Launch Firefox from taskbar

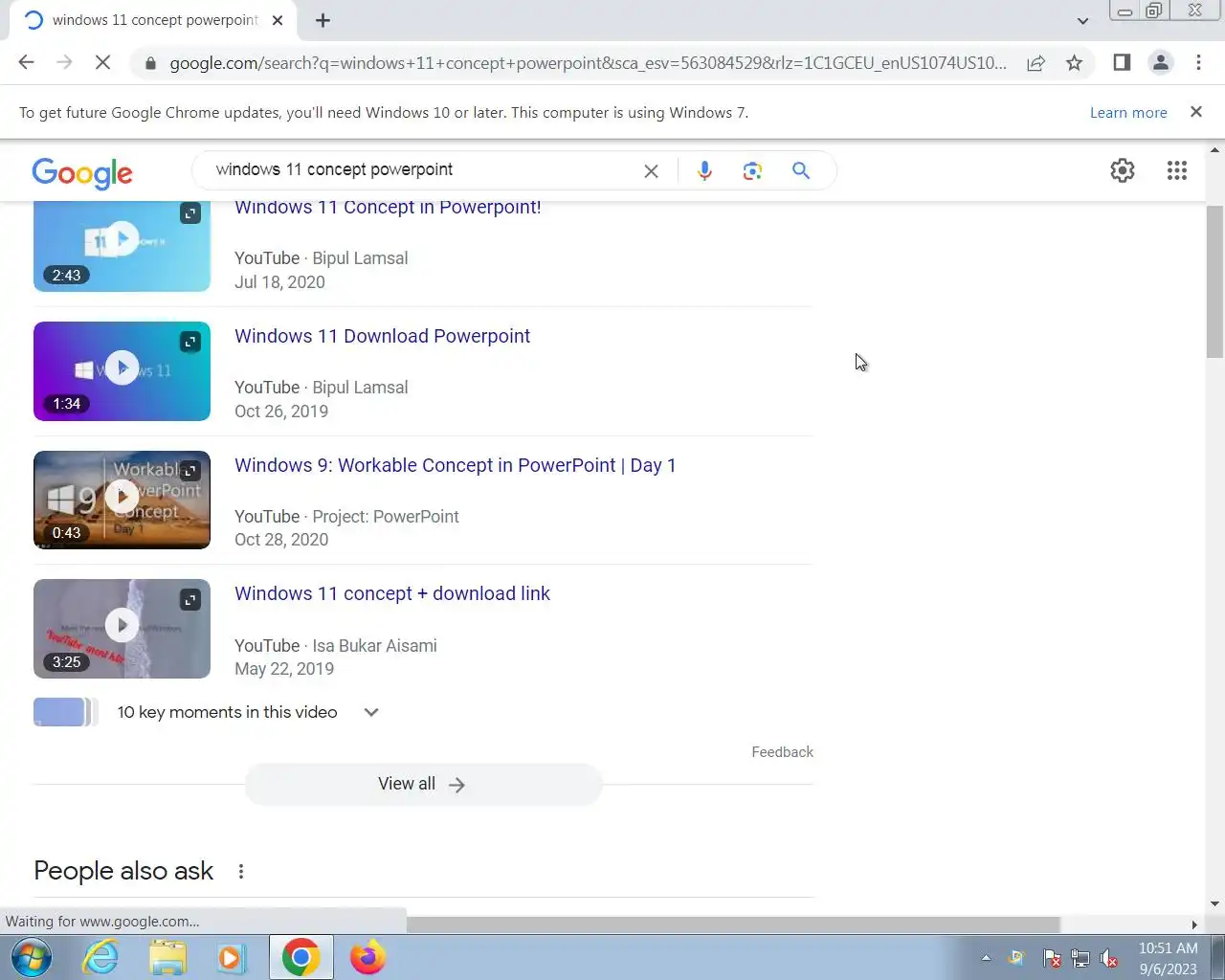367,957
